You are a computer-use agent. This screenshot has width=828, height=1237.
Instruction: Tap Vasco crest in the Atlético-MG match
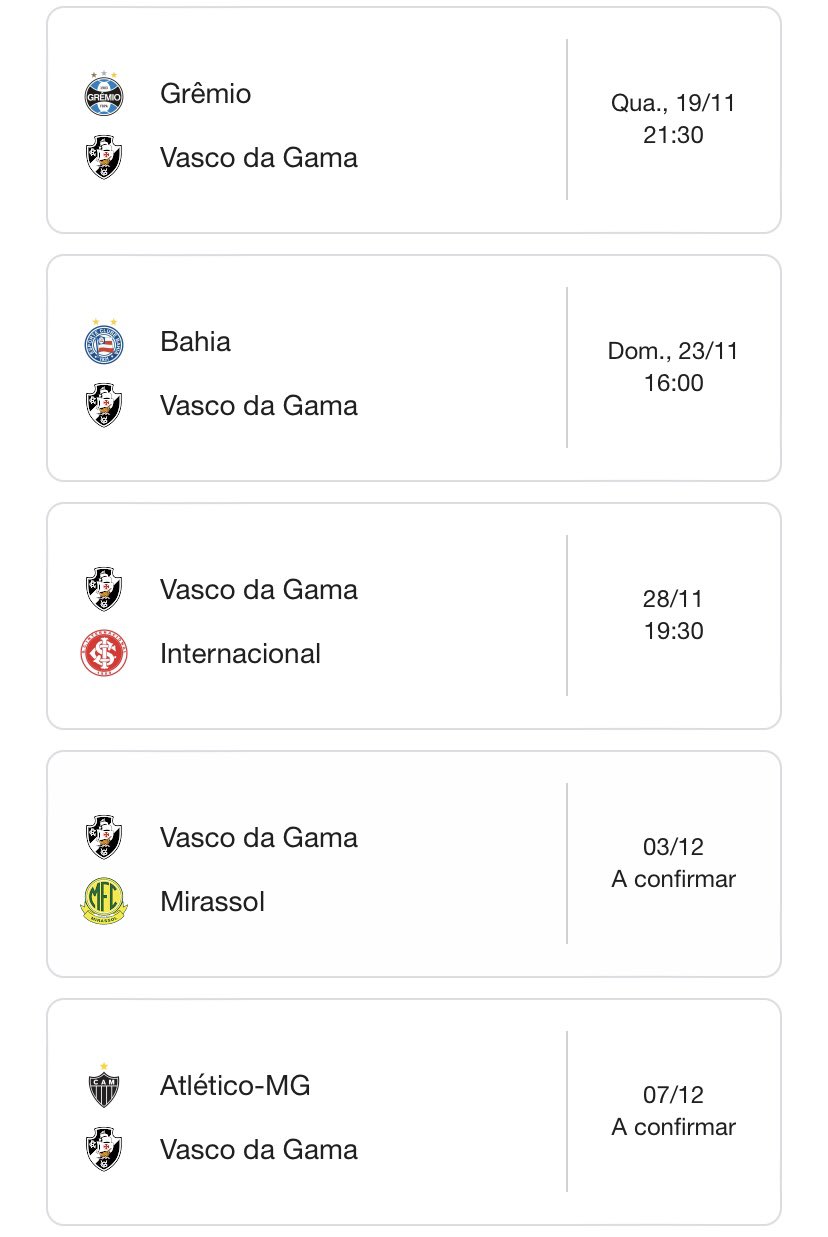103,1150
